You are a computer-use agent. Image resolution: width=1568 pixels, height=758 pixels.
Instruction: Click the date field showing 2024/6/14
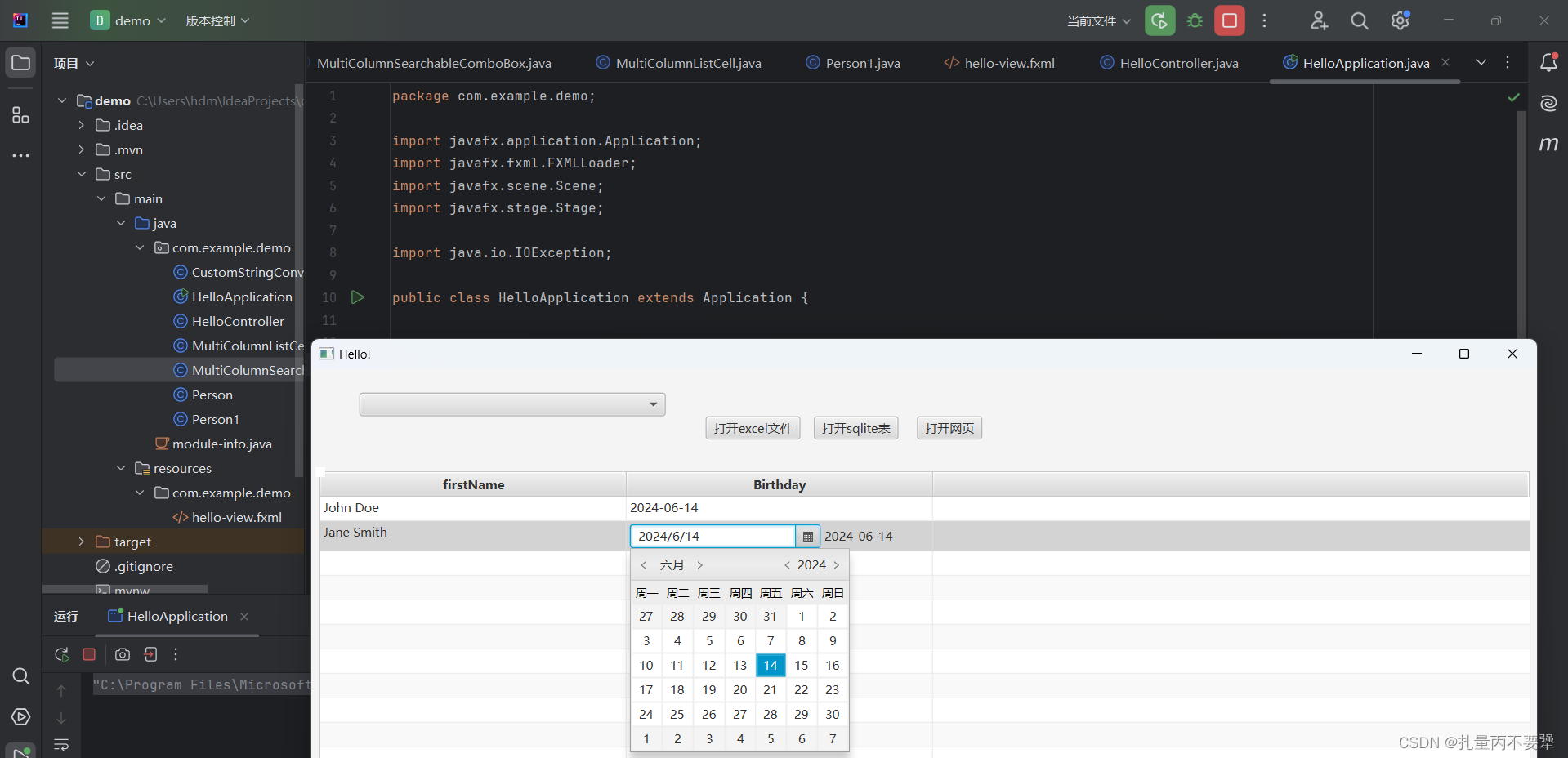pos(713,537)
